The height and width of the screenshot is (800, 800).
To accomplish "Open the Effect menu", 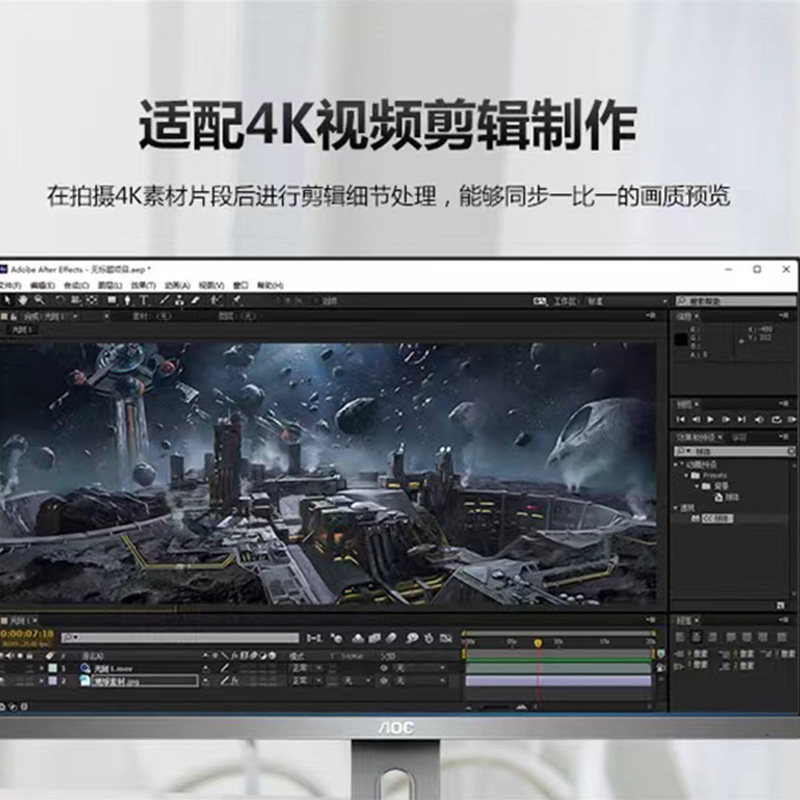I will [143, 285].
